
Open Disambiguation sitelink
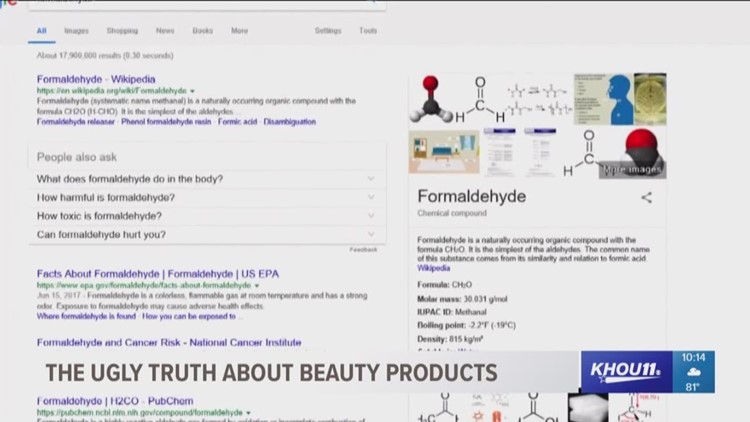coord(289,122)
